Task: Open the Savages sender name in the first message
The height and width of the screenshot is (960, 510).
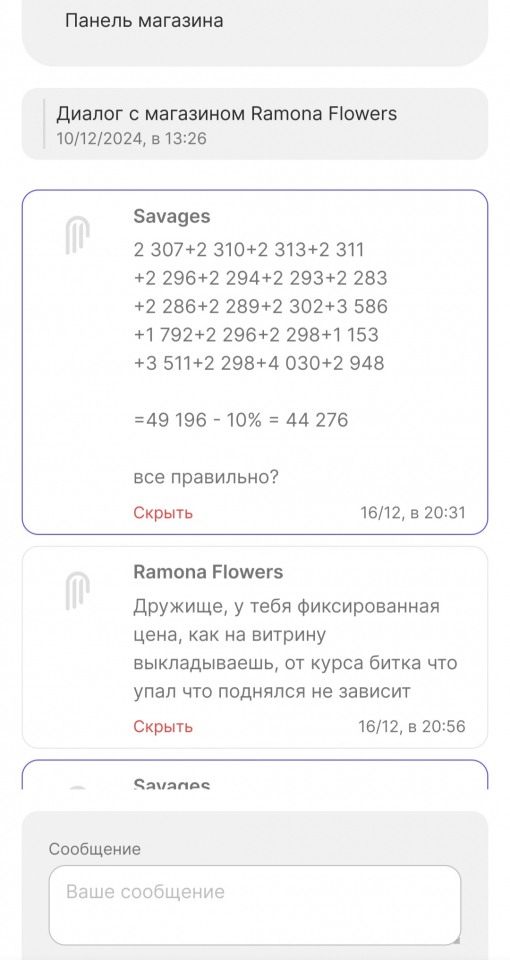Action: pos(171,216)
